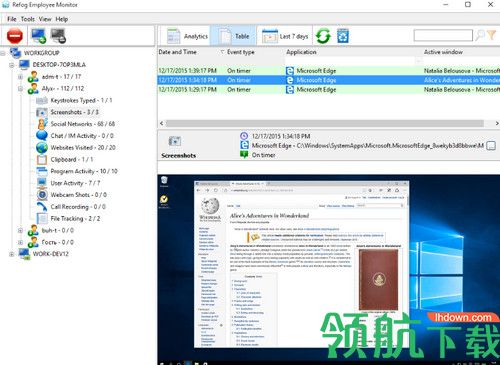Open User Activity - 7 / 7

pyautogui.click(x=75, y=183)
